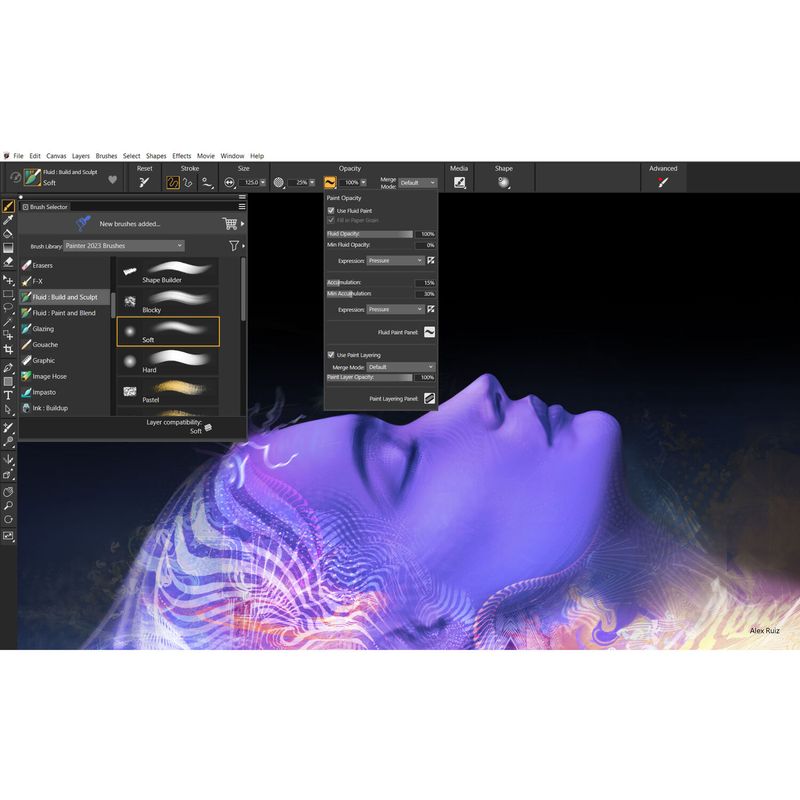Viewport: 800px width, 800px height.
Task: Select the Dropper tool
Action: click(x=8, y=220)
